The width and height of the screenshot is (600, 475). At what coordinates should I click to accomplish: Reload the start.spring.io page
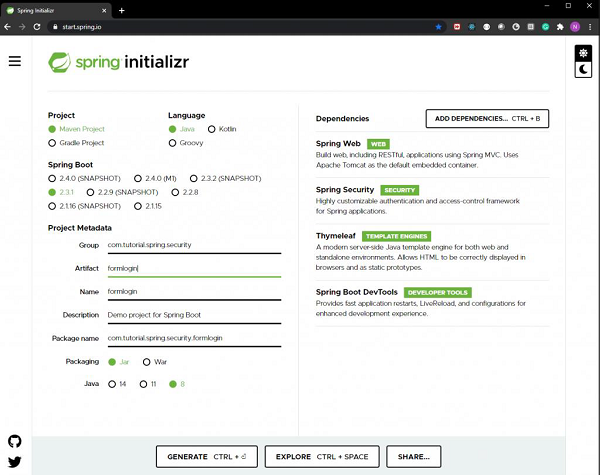[37, 27]
